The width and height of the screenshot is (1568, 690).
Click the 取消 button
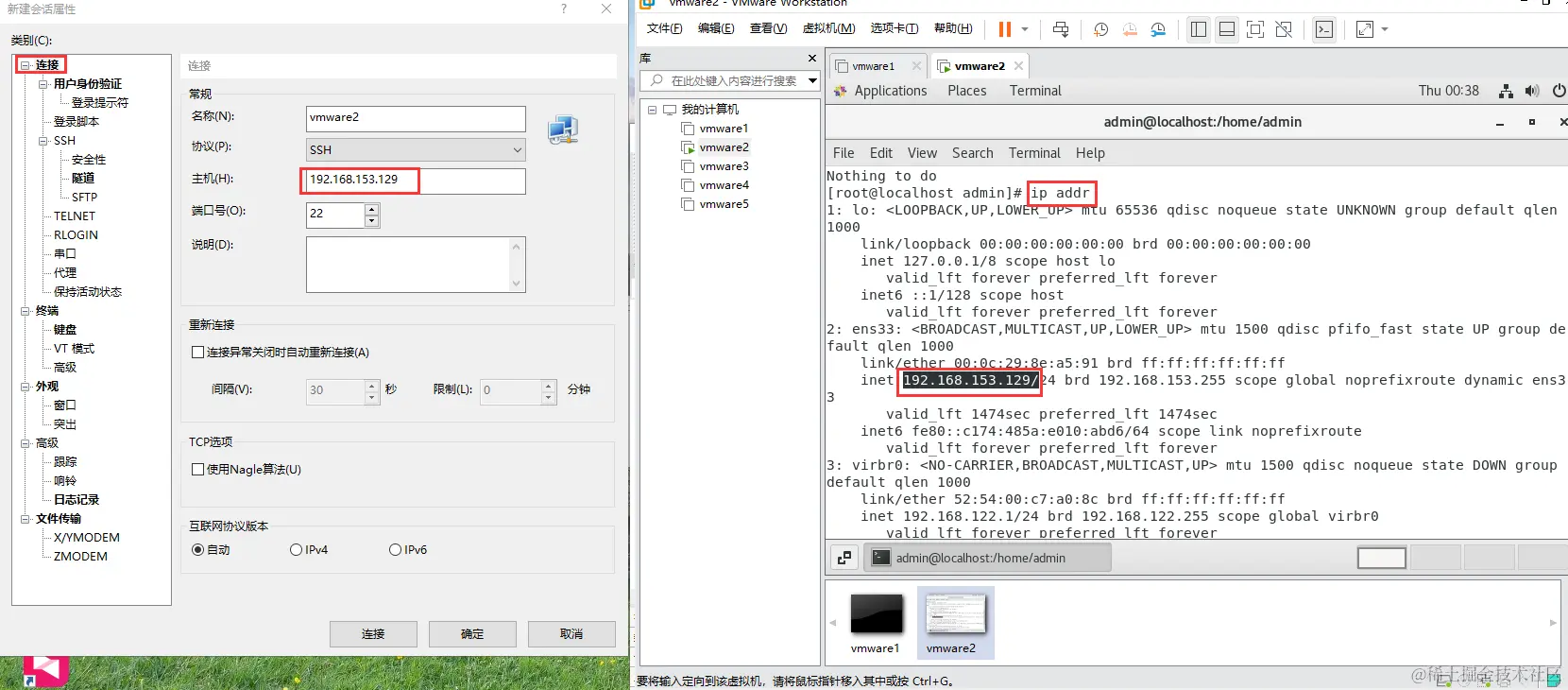[571, 634]
